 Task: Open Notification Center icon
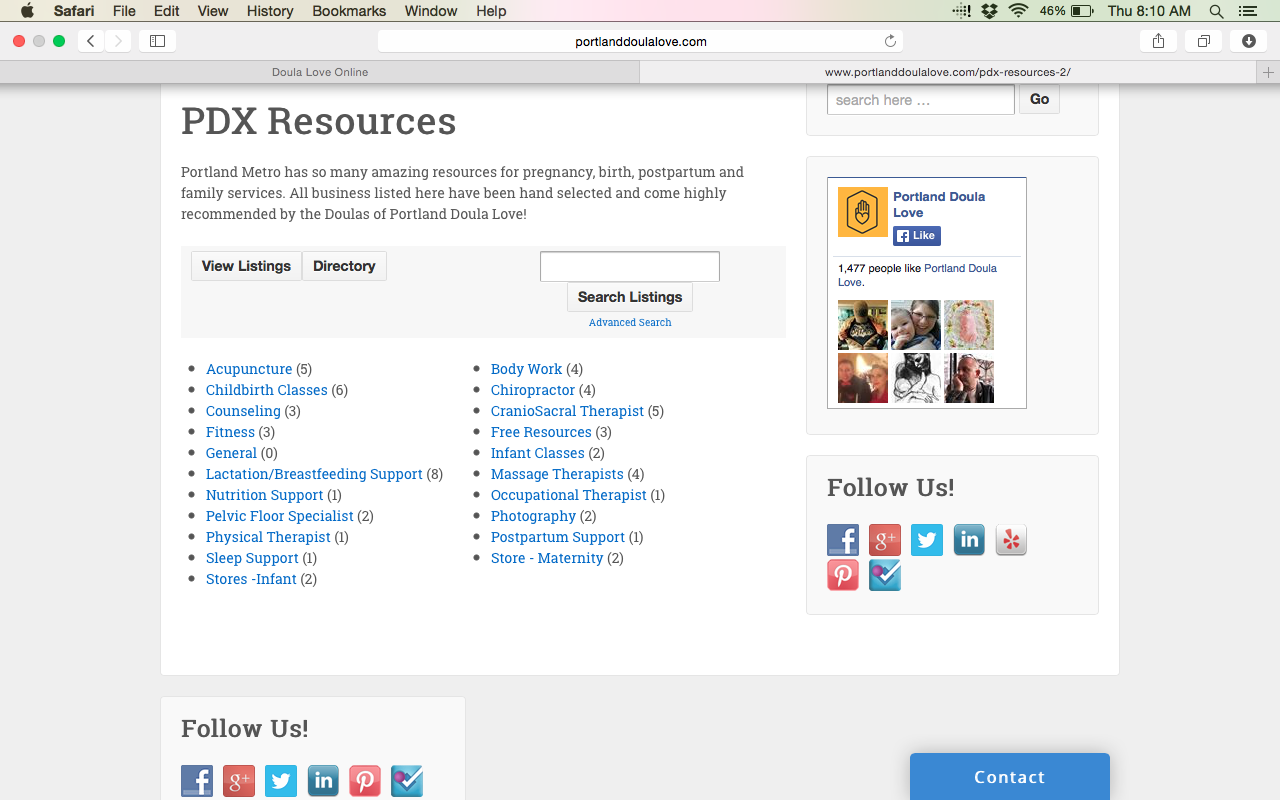click(1247, 11)
